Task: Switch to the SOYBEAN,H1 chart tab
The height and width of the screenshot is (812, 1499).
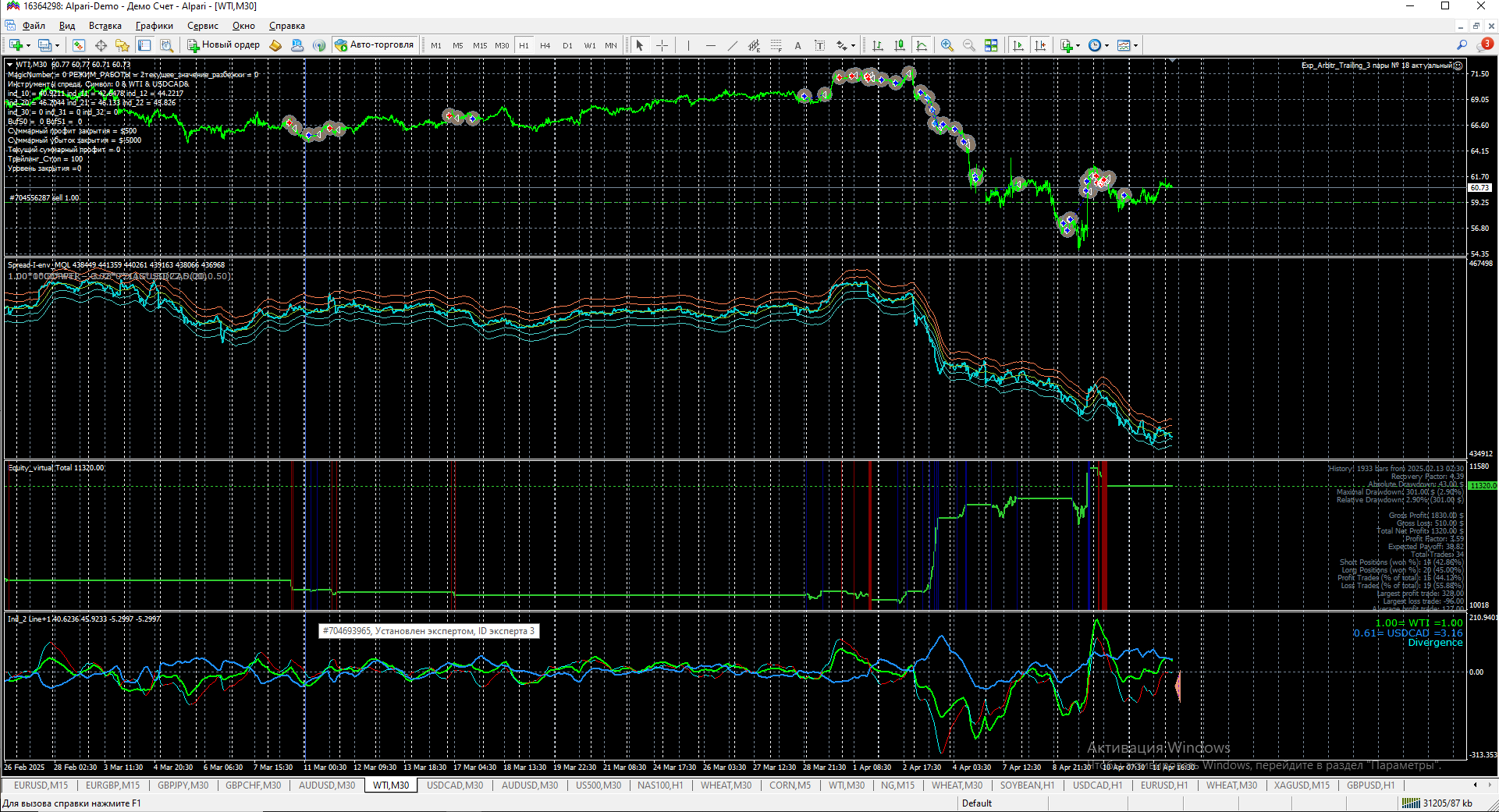Action: point(1027,785)
